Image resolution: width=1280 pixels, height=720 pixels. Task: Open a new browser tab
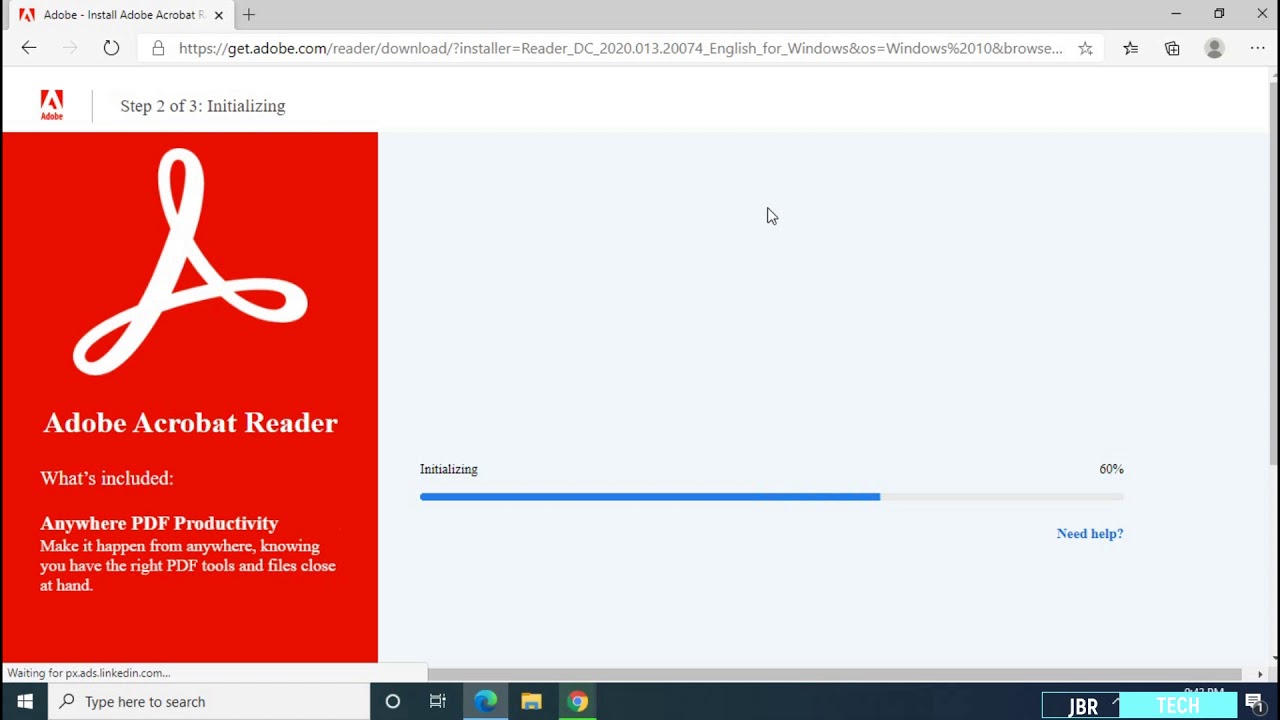click(x=249, y=15)
